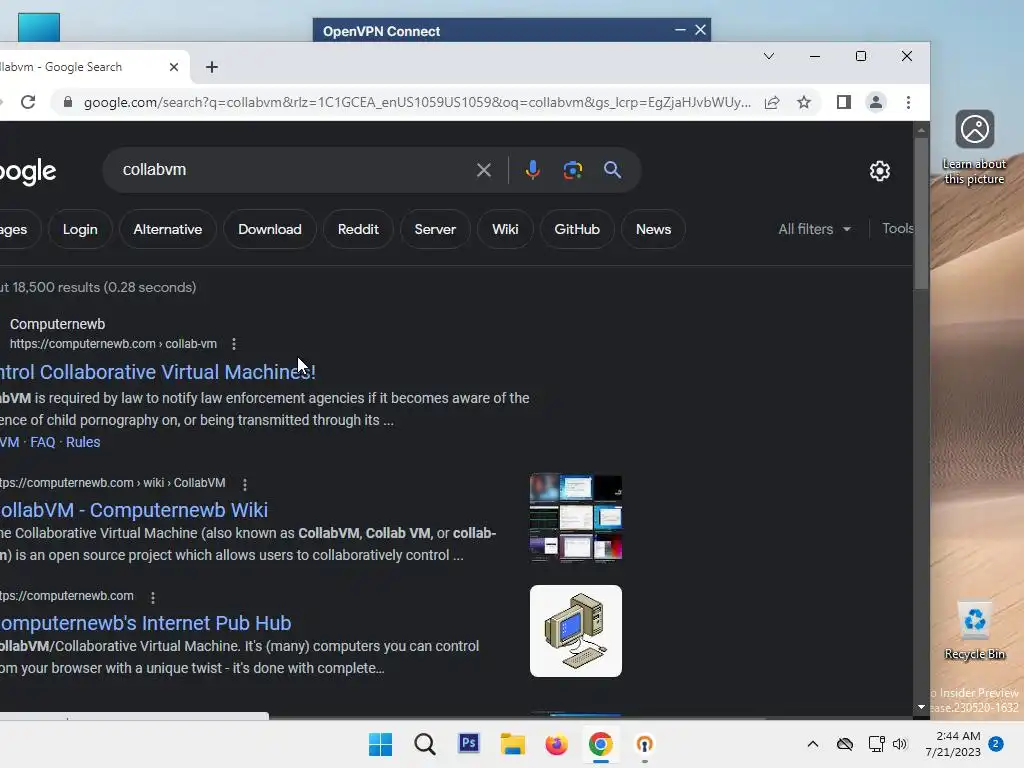
Task: Go to Google logo homepage
Action: [x=28, y=172]
